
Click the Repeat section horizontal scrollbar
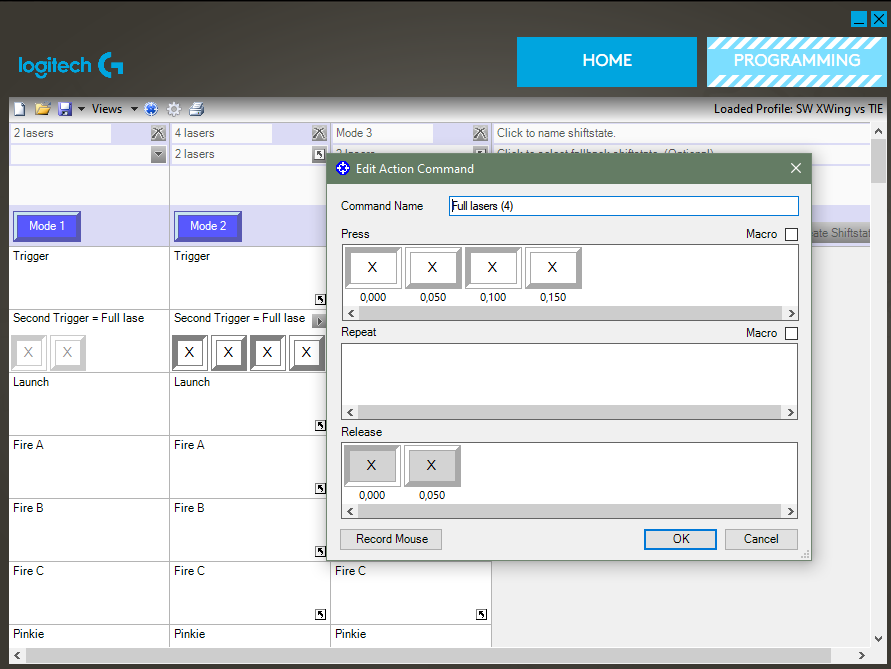[570, 412]
